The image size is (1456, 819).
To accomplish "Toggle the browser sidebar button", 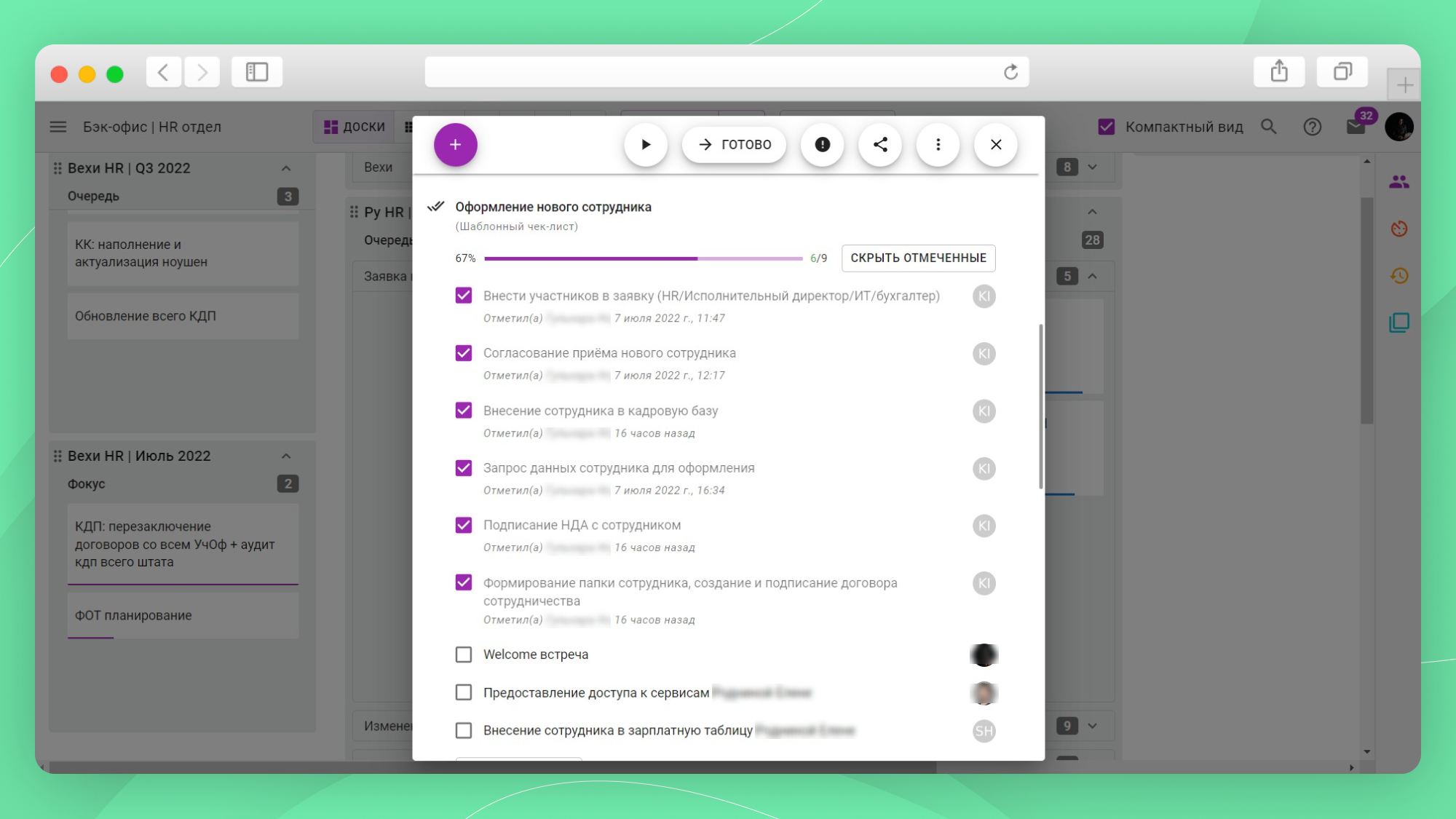I will coord(257,72).
